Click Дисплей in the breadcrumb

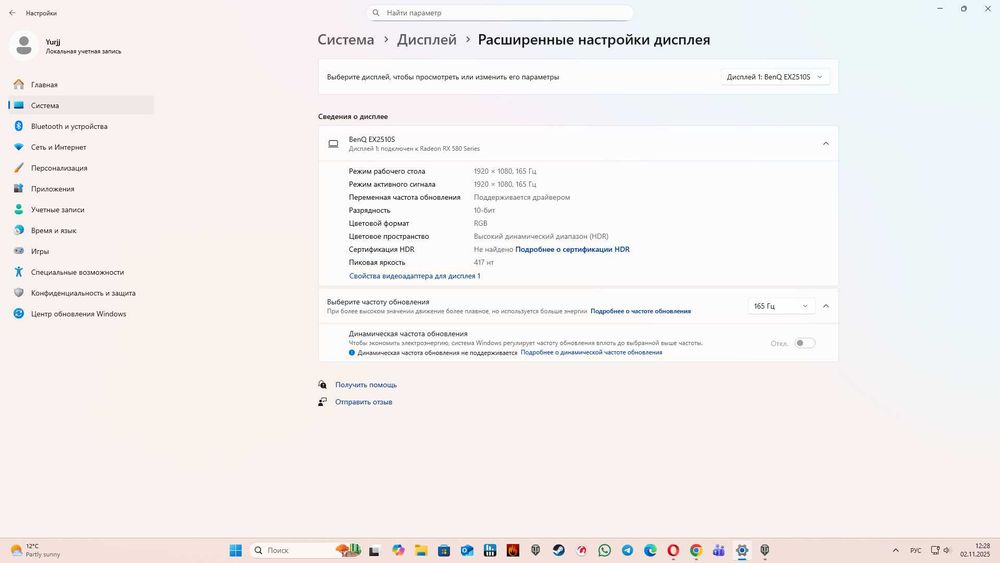click(427, 40)
